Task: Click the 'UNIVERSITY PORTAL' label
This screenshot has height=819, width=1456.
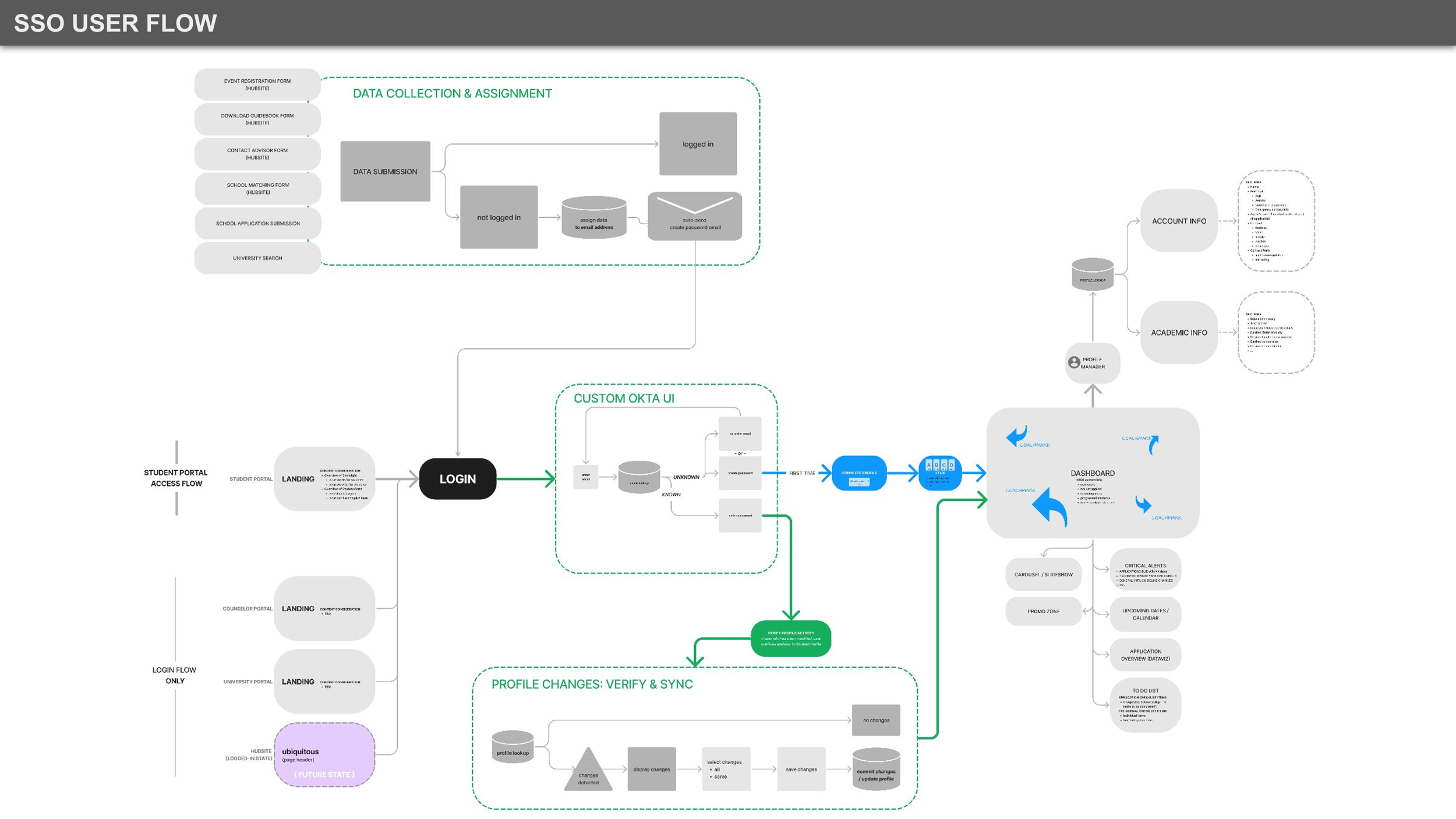Action: (x=248, y=682)
